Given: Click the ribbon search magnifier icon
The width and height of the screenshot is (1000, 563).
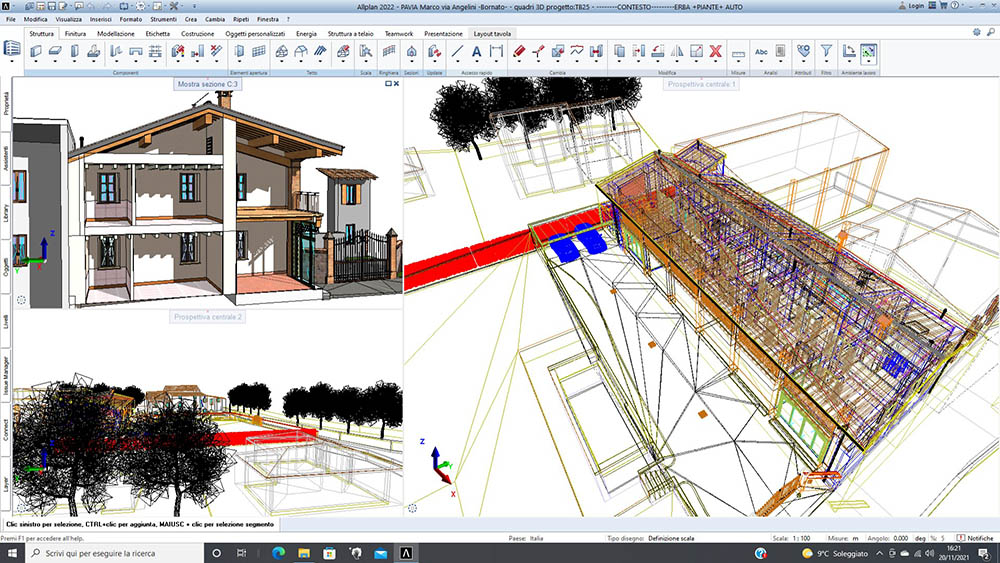Looking at the screenshot, I should coord(990,32).
